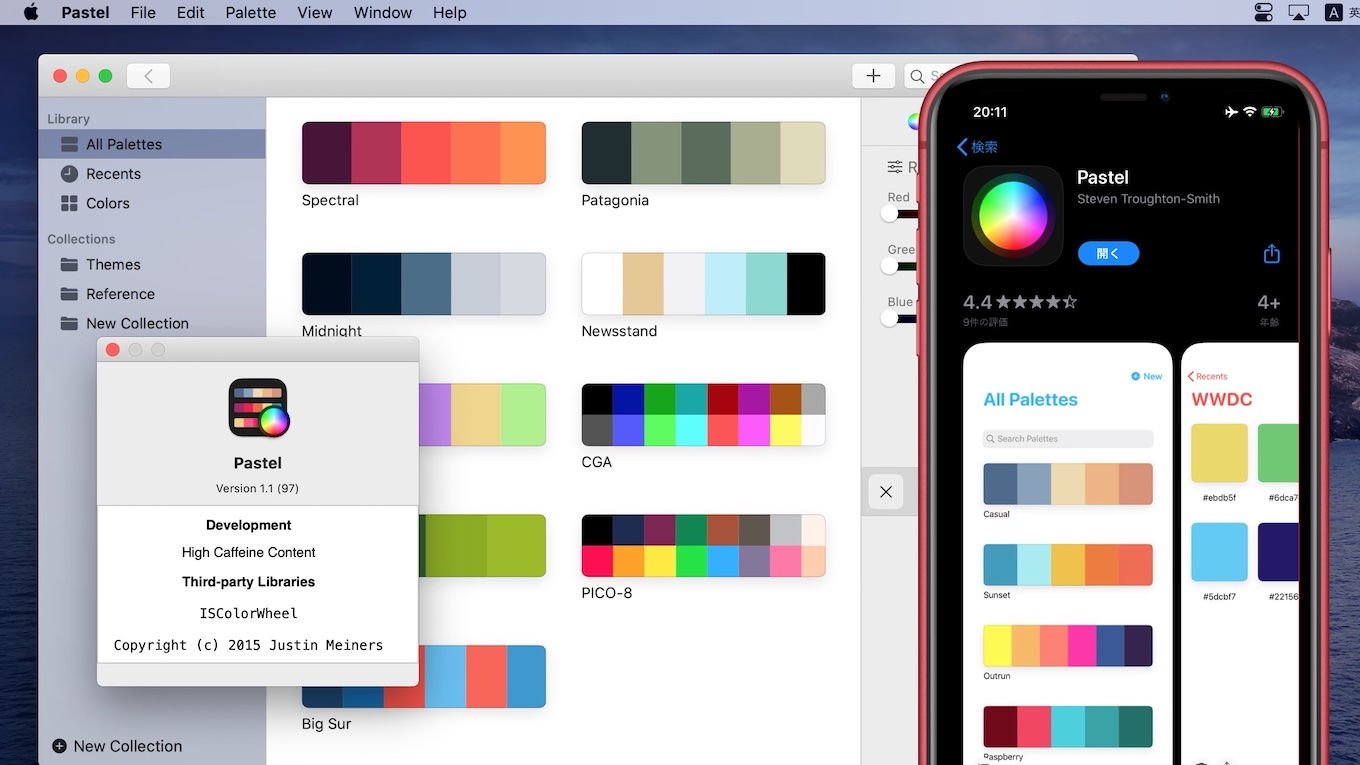Click the black swatch in the Newsstand palette
The image size is (1360, 765).
pyautogui.click(x=806, y=284)
